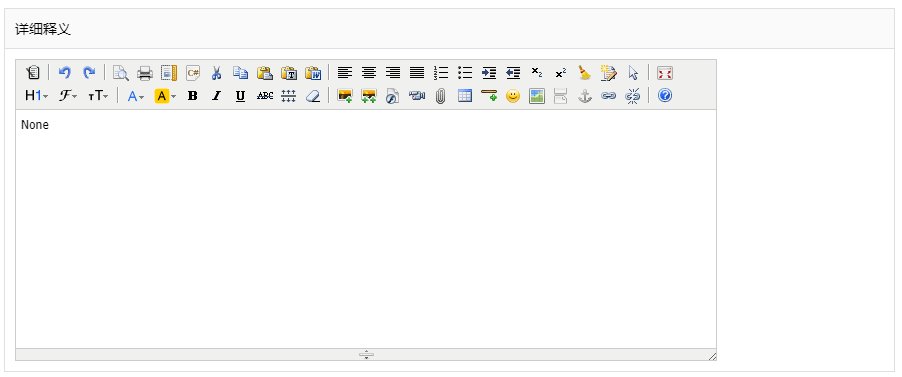Viewport: 902px width, 377px height.
Task: Insert Flash content
Action: pos(393,96)
